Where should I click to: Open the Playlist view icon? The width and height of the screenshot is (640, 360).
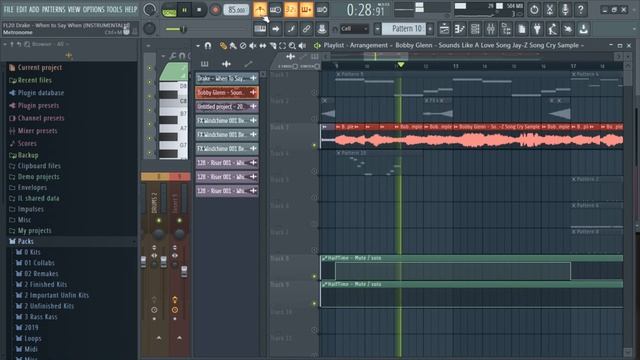[x=444, y=29]
